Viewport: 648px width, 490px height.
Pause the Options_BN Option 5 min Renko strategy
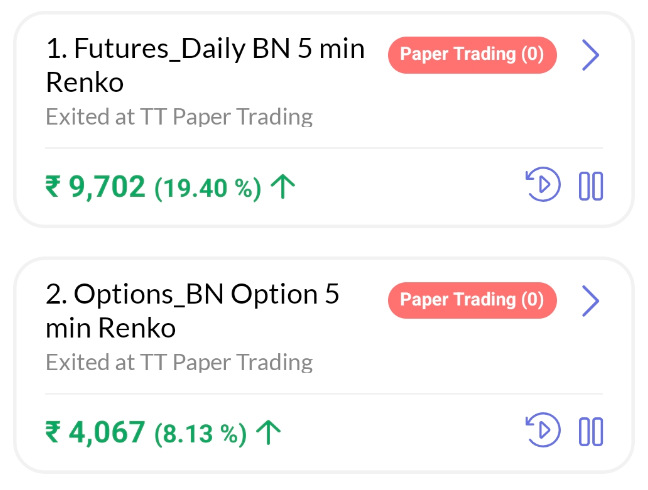click(x=591, y=431)
